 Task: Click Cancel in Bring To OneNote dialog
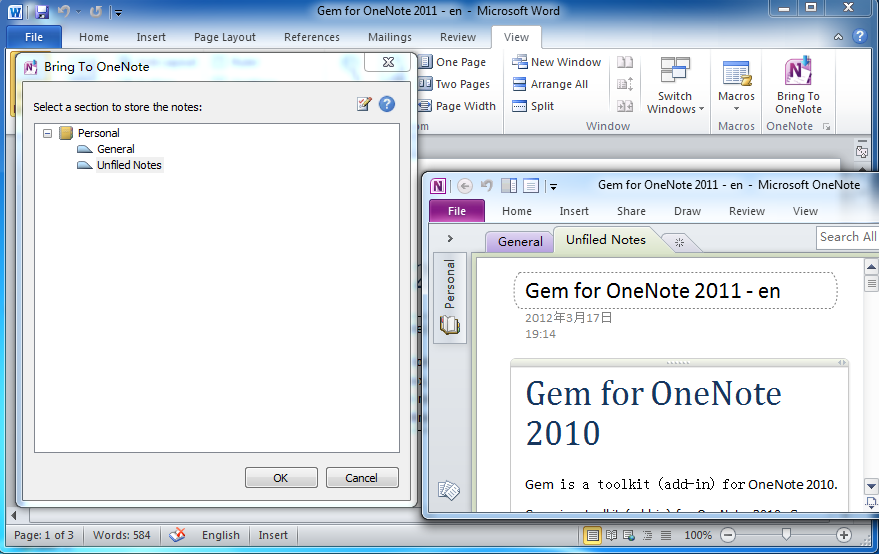click(x=362, y=478)
